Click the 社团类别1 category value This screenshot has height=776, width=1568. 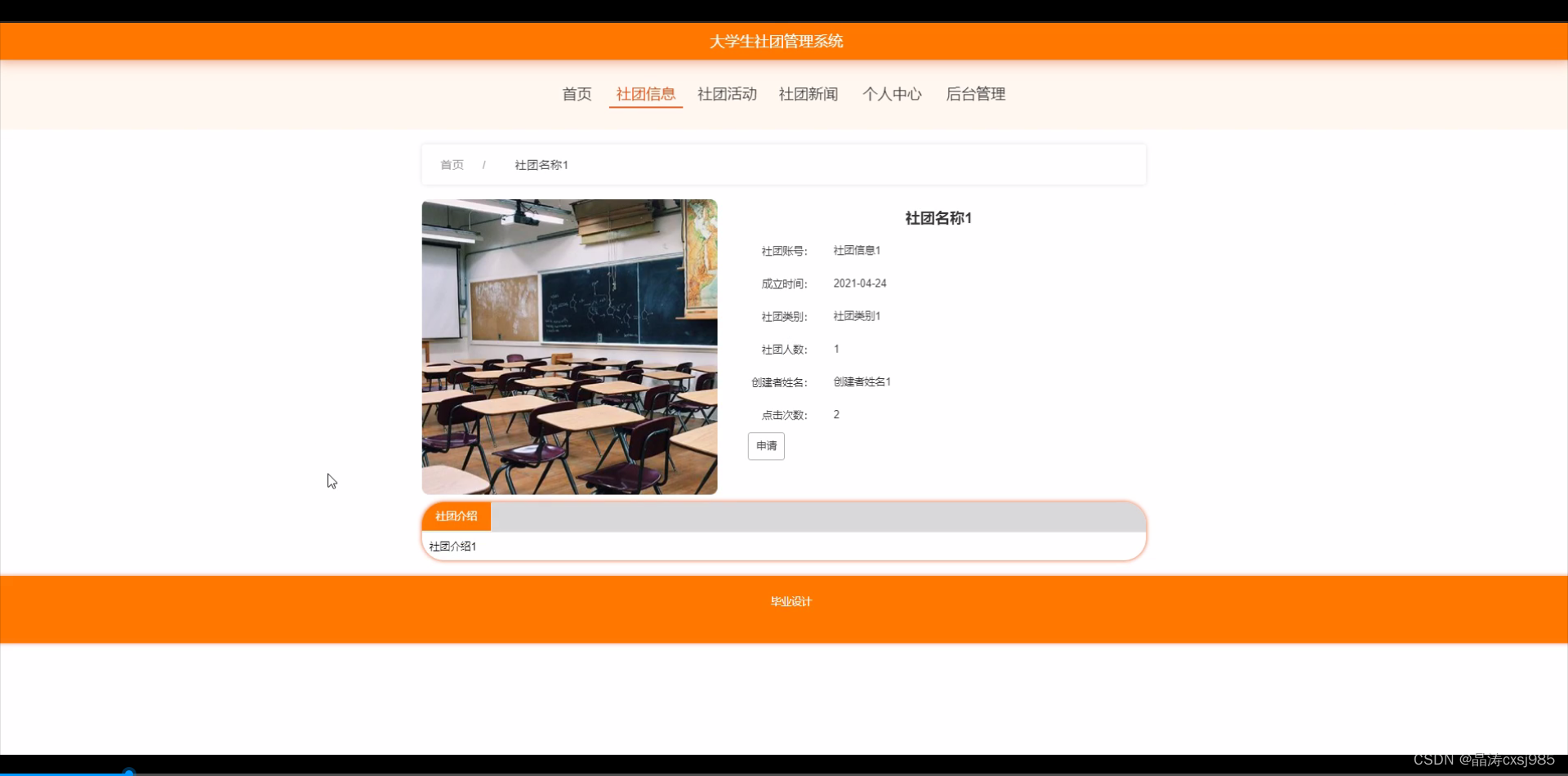pyautogui.click(x=855, y=315)
